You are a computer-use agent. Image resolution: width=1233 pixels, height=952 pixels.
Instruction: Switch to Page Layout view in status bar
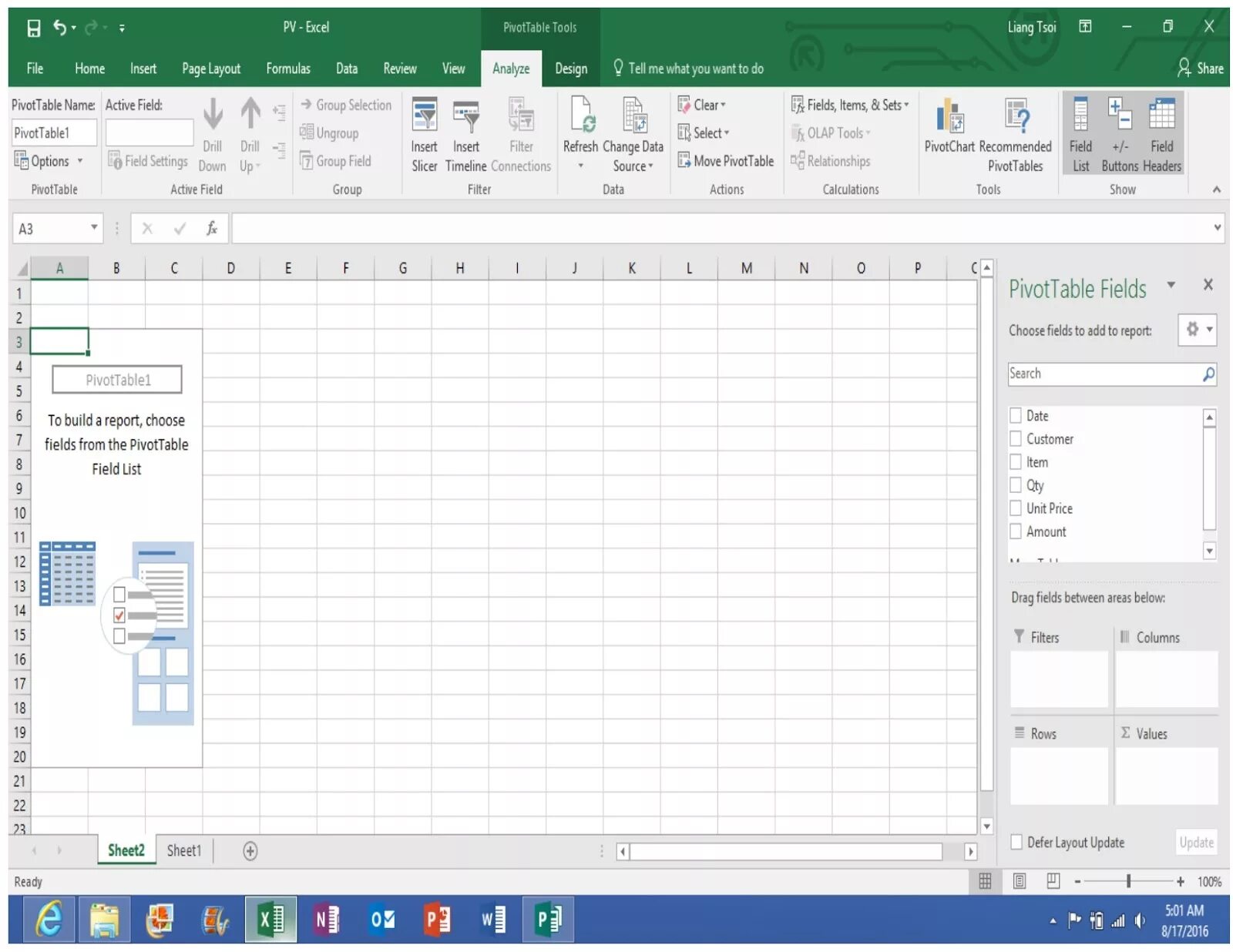[x=1019, y=881]
